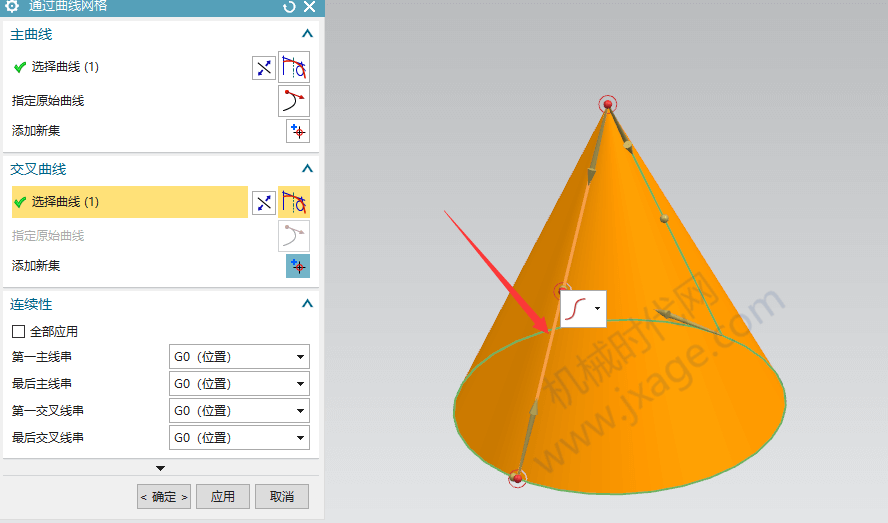Open curve rule icon in 主曲线 section

294,67
